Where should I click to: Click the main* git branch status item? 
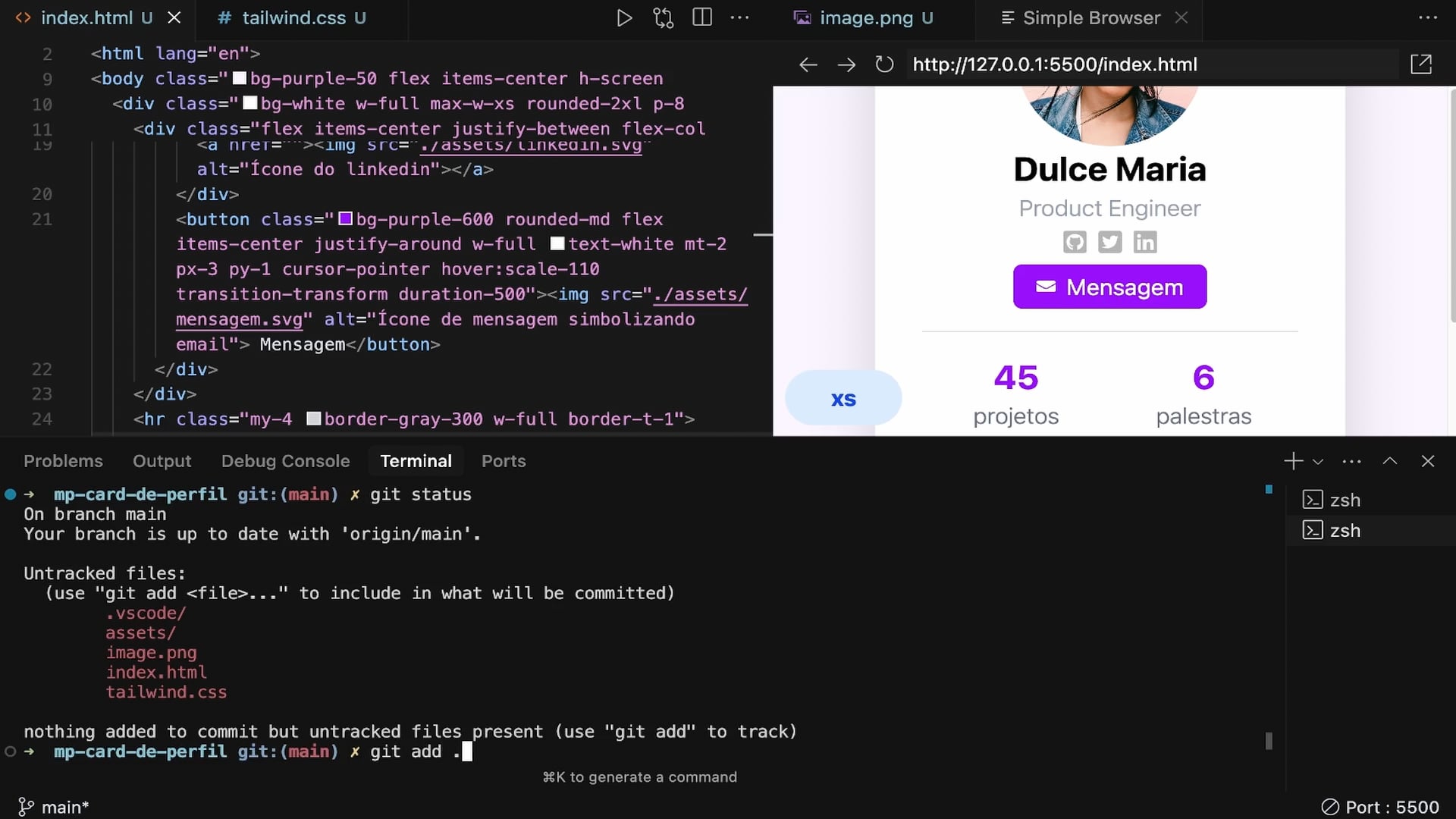coord(53,807)
